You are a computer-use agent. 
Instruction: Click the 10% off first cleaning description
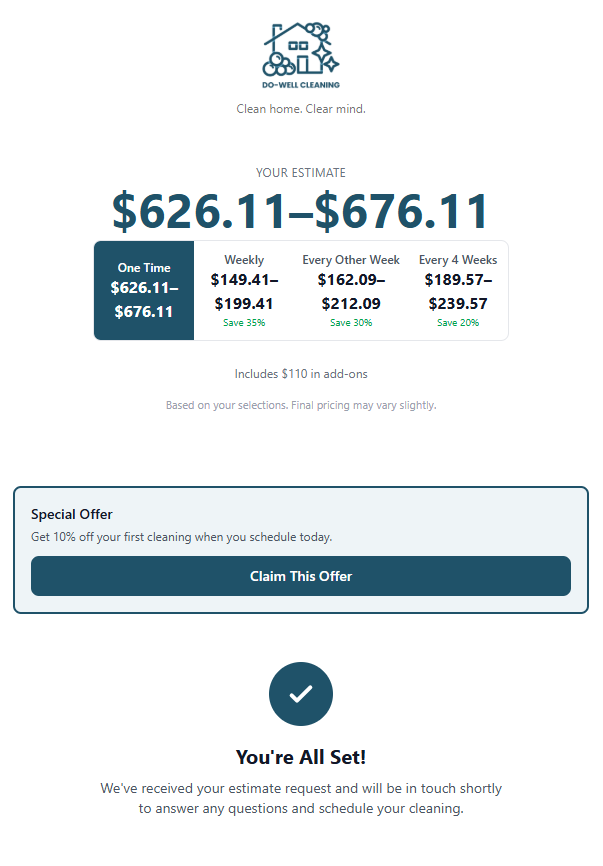(x=181, y=537)
